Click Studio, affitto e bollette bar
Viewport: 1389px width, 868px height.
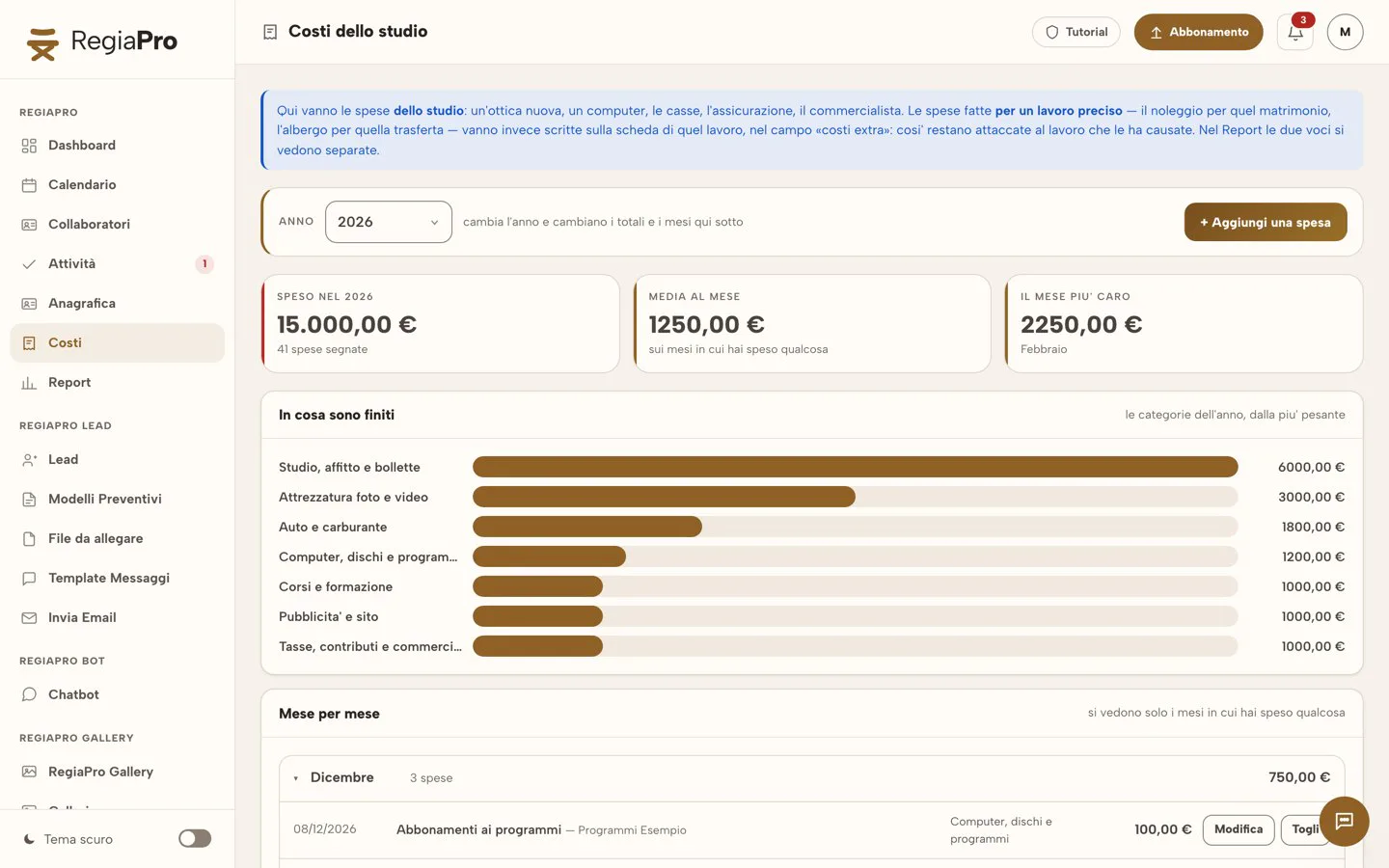click(x=855, y=467)
